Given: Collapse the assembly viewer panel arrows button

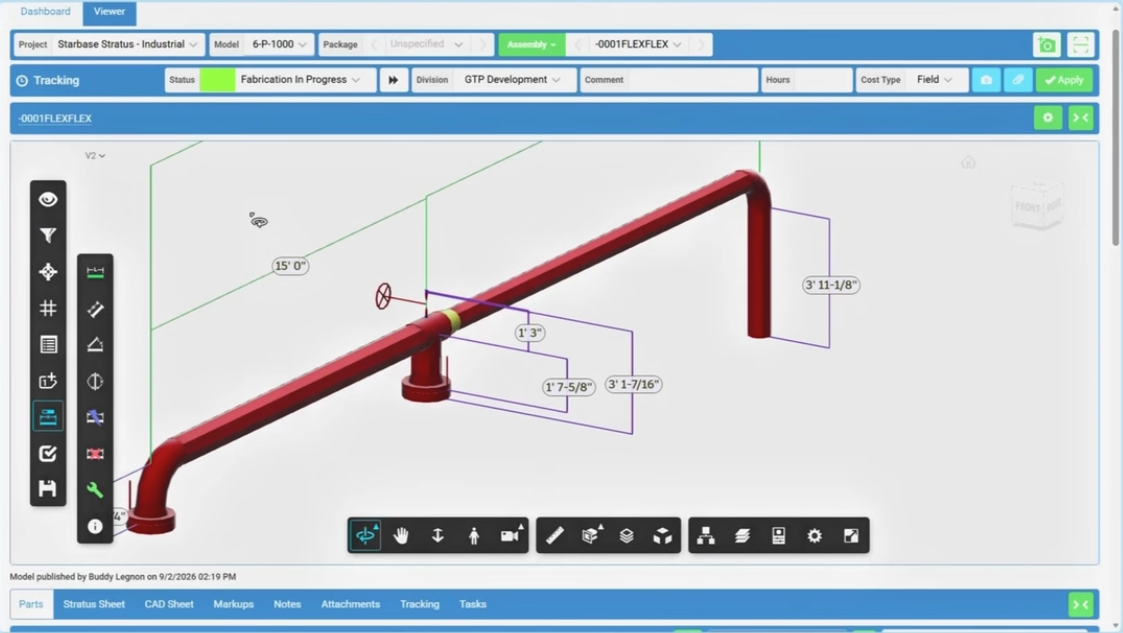Looking at the screenshot, I should tap(1081, 117).
